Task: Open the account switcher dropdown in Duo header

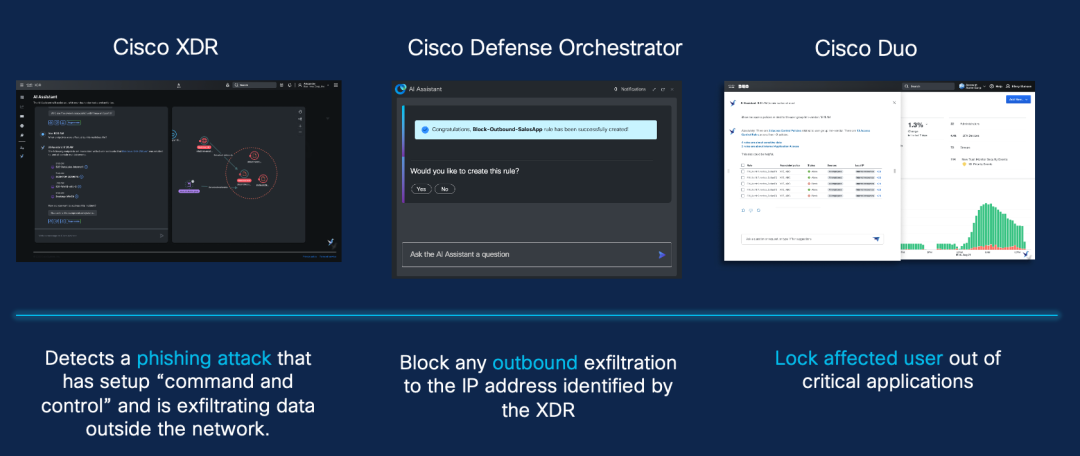Action: pyautogui.click(x=972, y=86)
